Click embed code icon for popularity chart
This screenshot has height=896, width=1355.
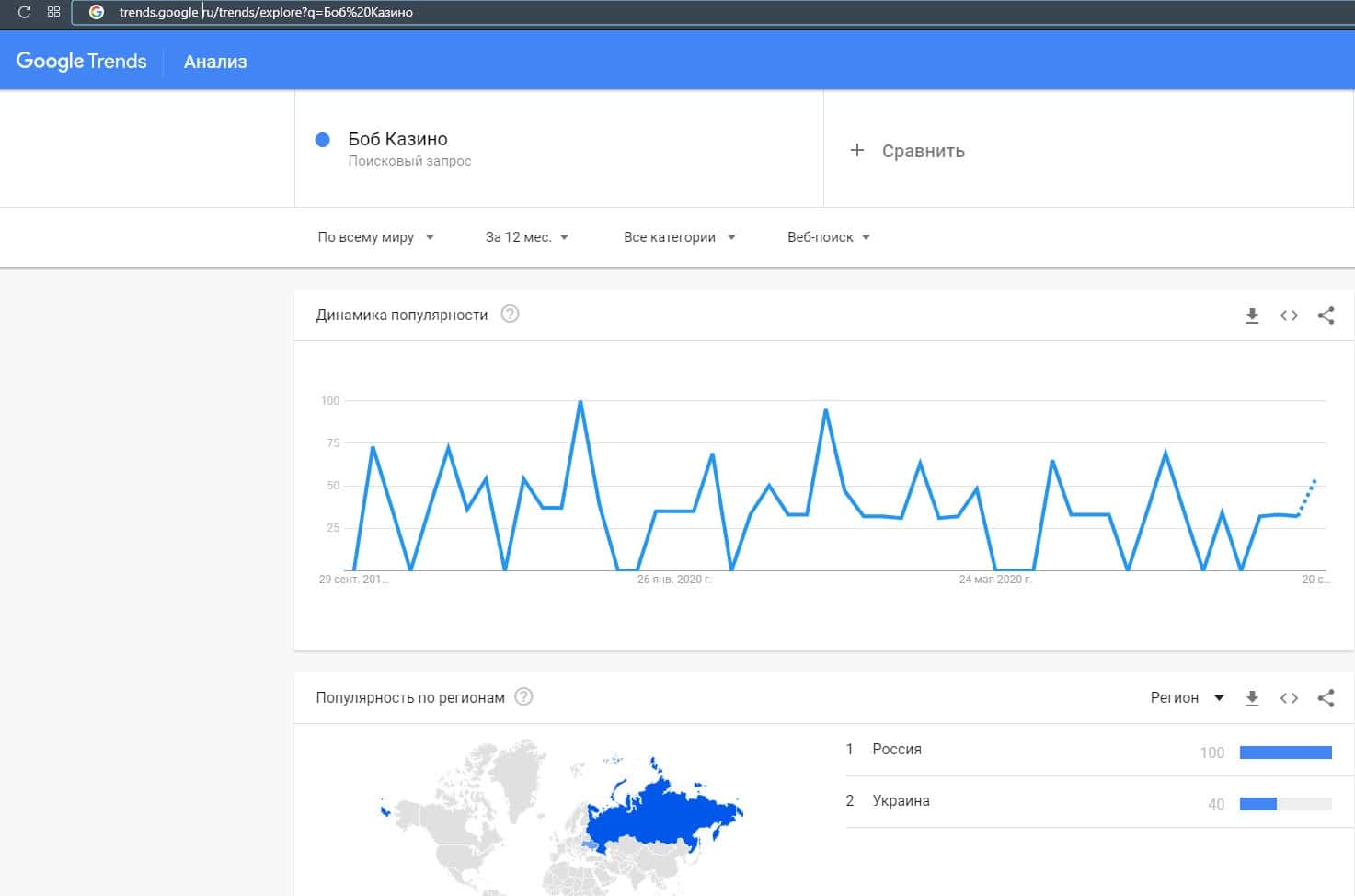(1289, 316)
